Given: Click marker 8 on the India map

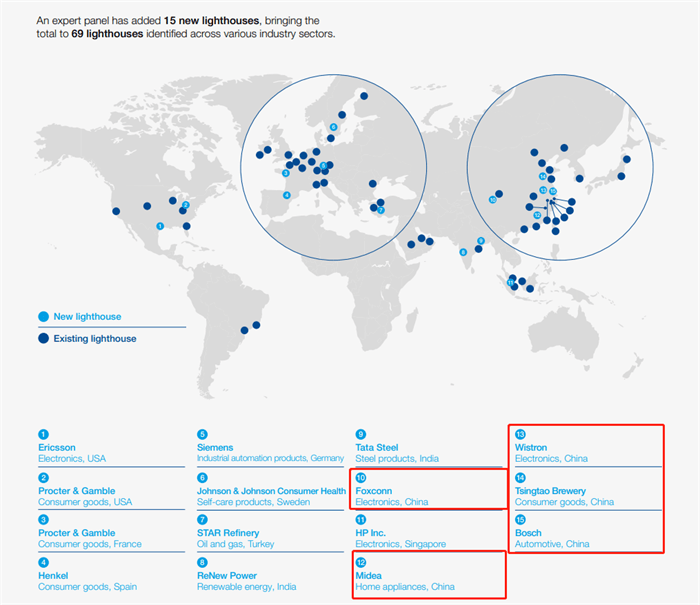Looking at the screenshot, I should (463, 252).
